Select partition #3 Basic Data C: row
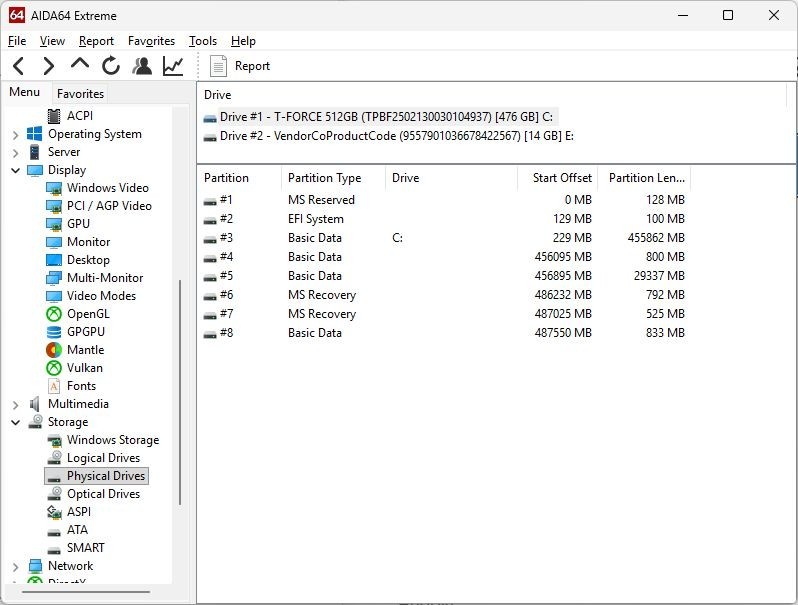Viewport: 798px width, 605px height. tap(444, 238)
